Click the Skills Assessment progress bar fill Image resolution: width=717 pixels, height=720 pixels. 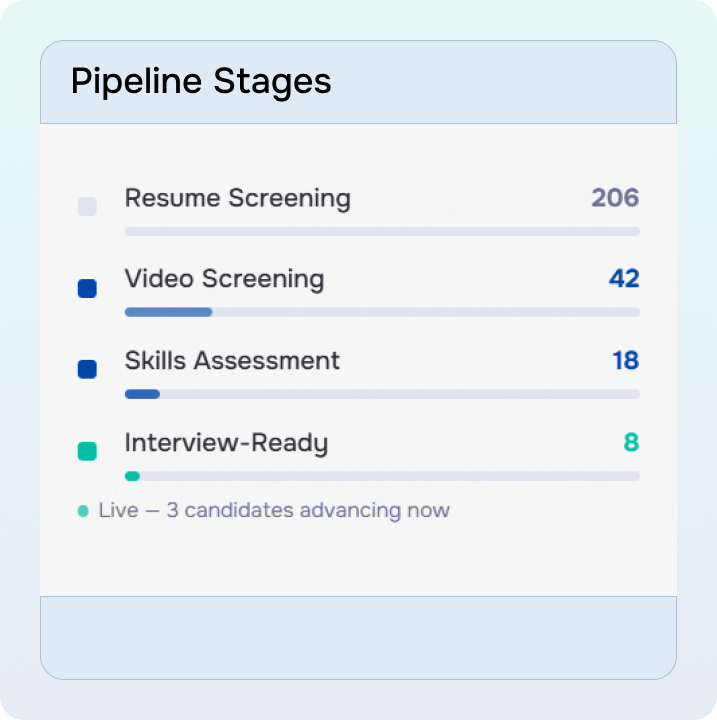tap(142, 394)
